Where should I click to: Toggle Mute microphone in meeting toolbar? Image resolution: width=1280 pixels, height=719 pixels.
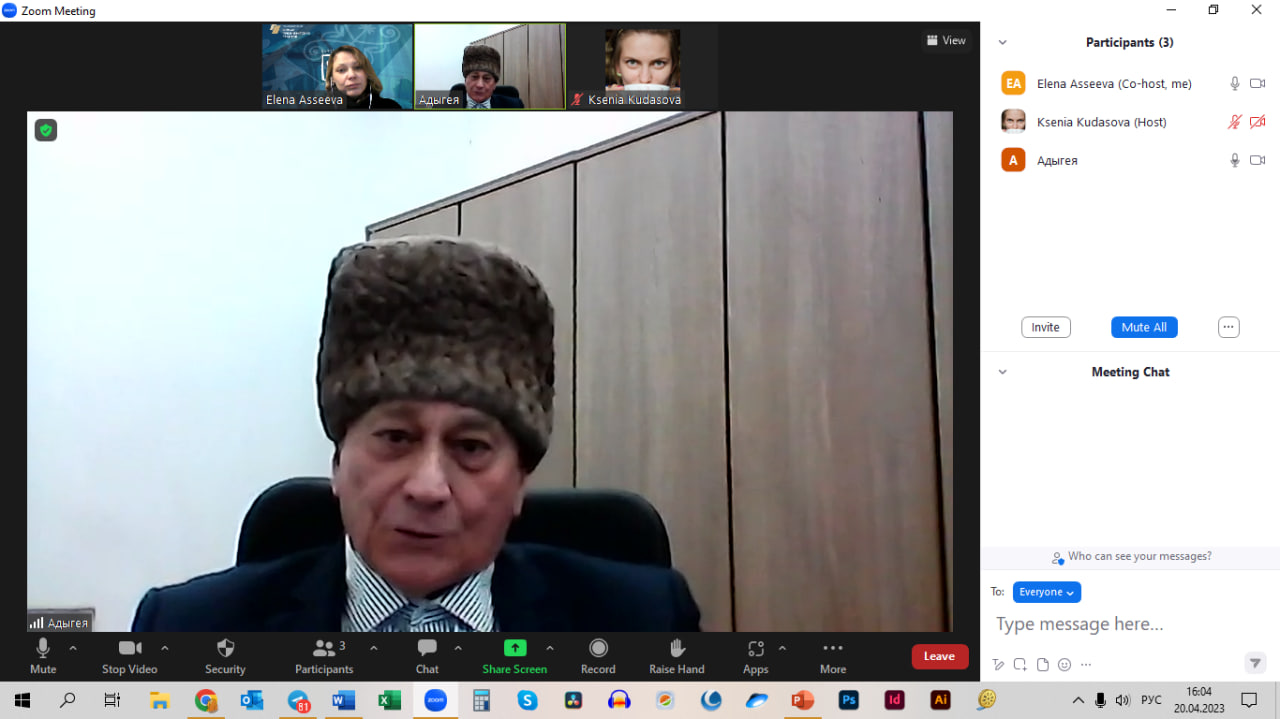click(x=43, y=649)
